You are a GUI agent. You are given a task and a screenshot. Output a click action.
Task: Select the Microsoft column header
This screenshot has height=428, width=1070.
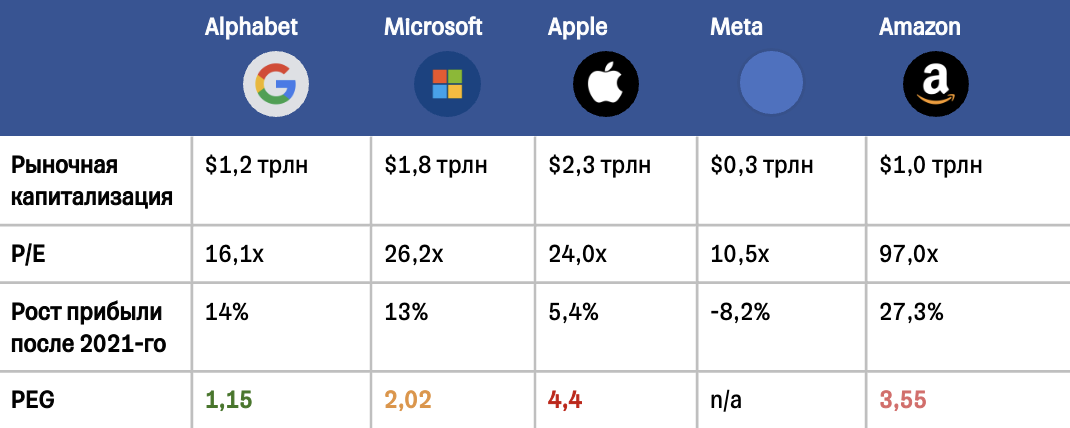pos(432,27)
